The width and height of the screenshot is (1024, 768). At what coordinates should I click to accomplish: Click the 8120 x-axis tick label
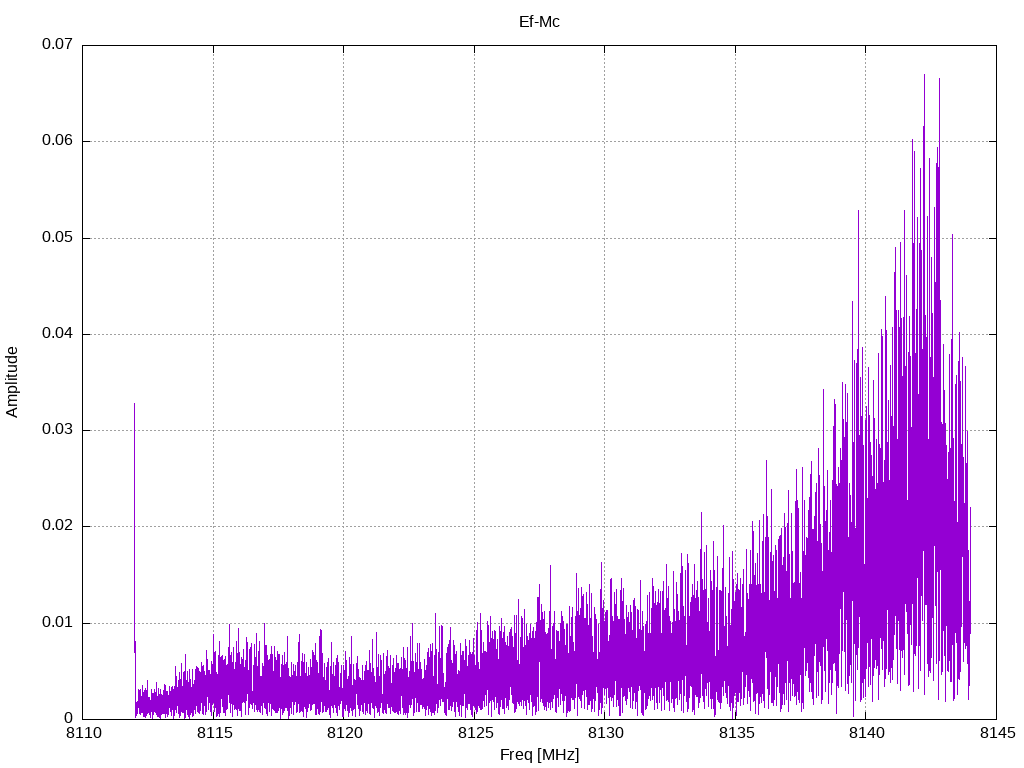click(x=344, y=734)
